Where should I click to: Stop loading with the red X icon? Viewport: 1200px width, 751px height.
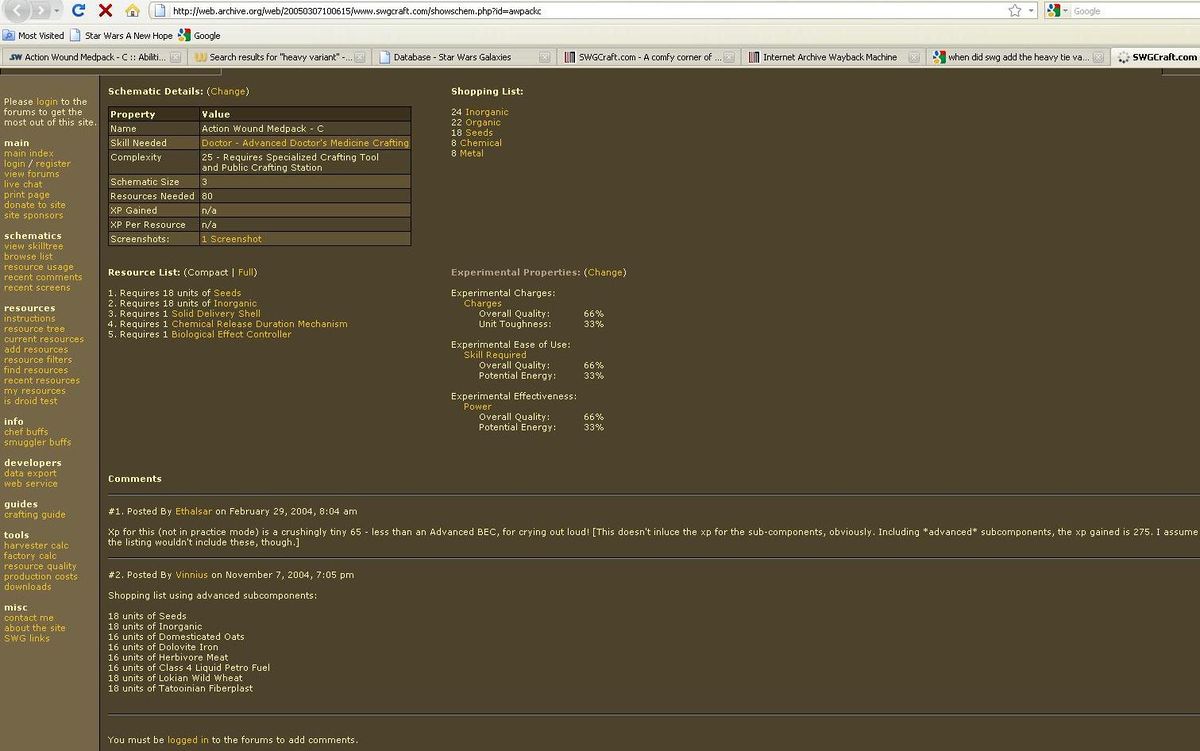(x=105, y=11)
